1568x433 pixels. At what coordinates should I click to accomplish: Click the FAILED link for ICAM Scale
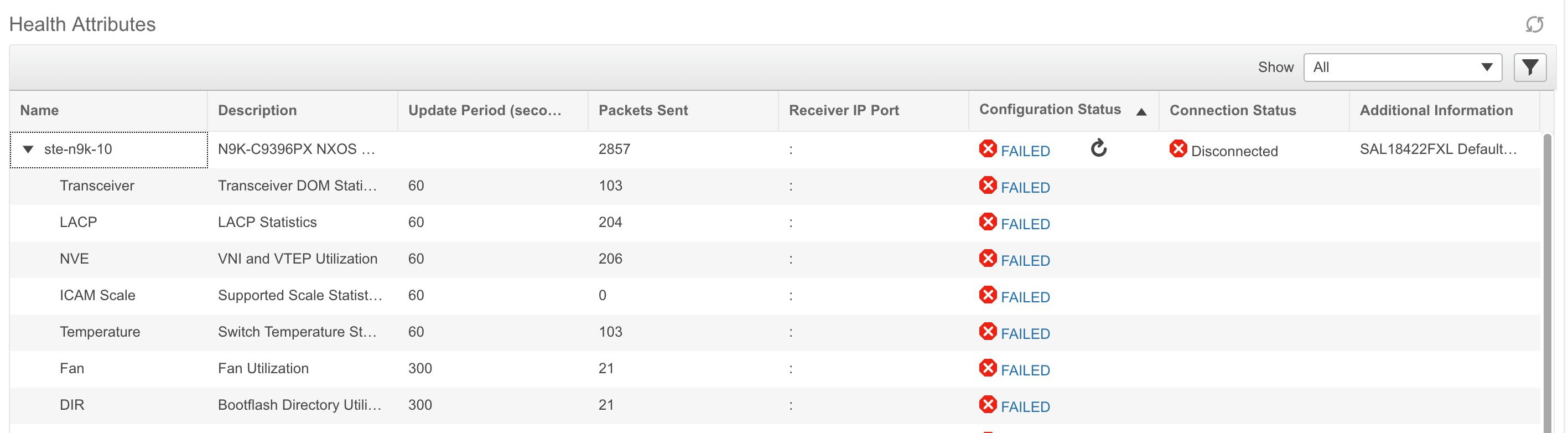point(1025,297)
